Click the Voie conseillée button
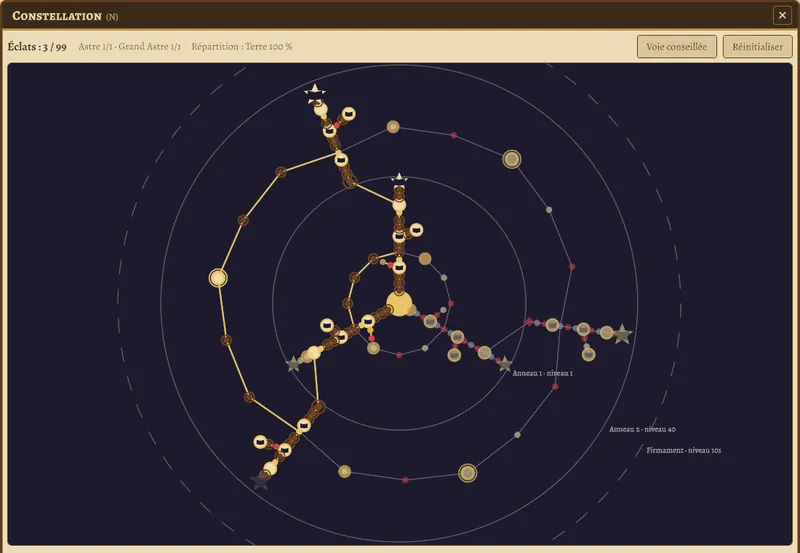The height and width of the screenshot is (553, 800). tap(677, 46)
